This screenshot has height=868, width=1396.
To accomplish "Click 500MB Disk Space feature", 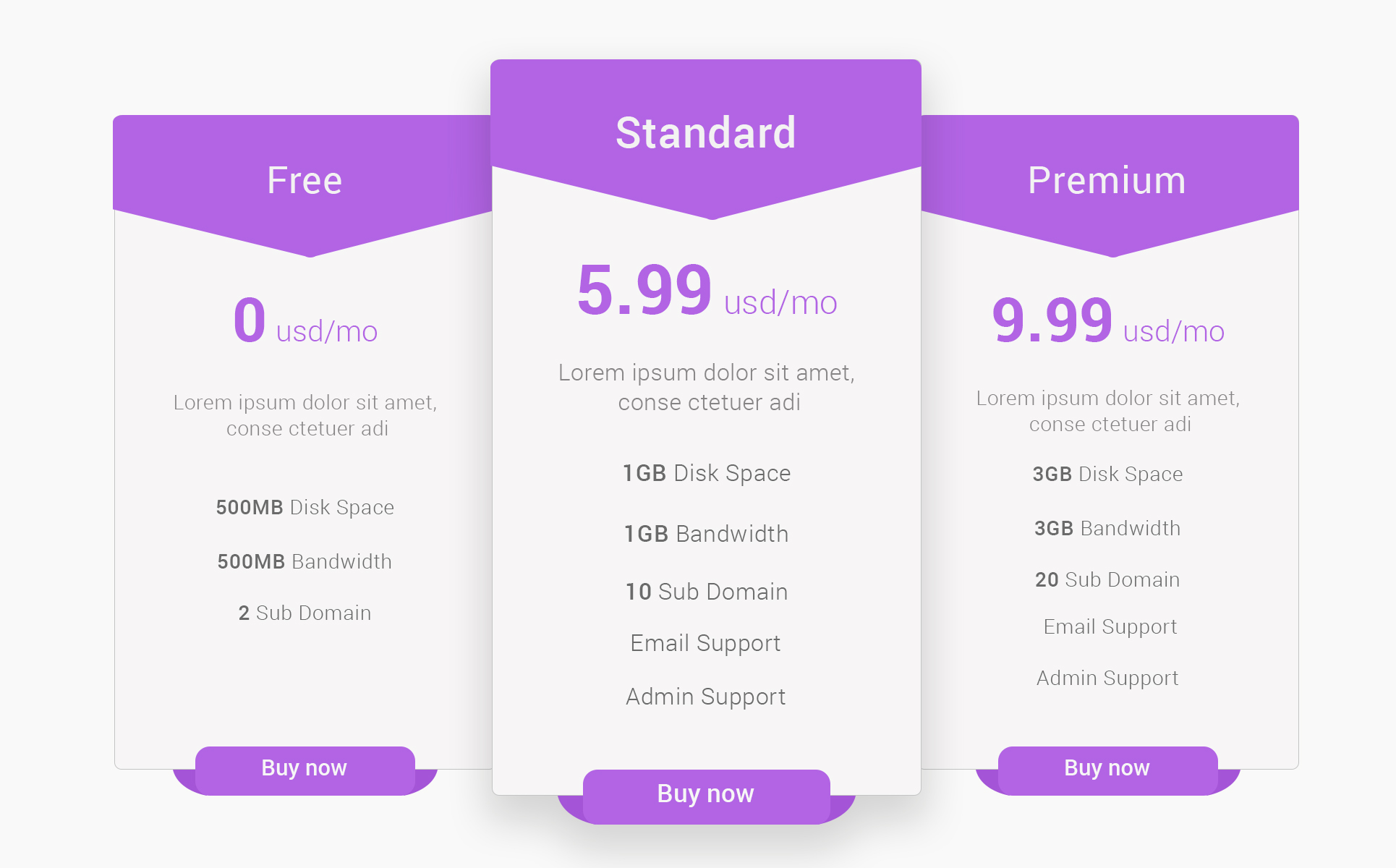I will [x=305, y=508].
